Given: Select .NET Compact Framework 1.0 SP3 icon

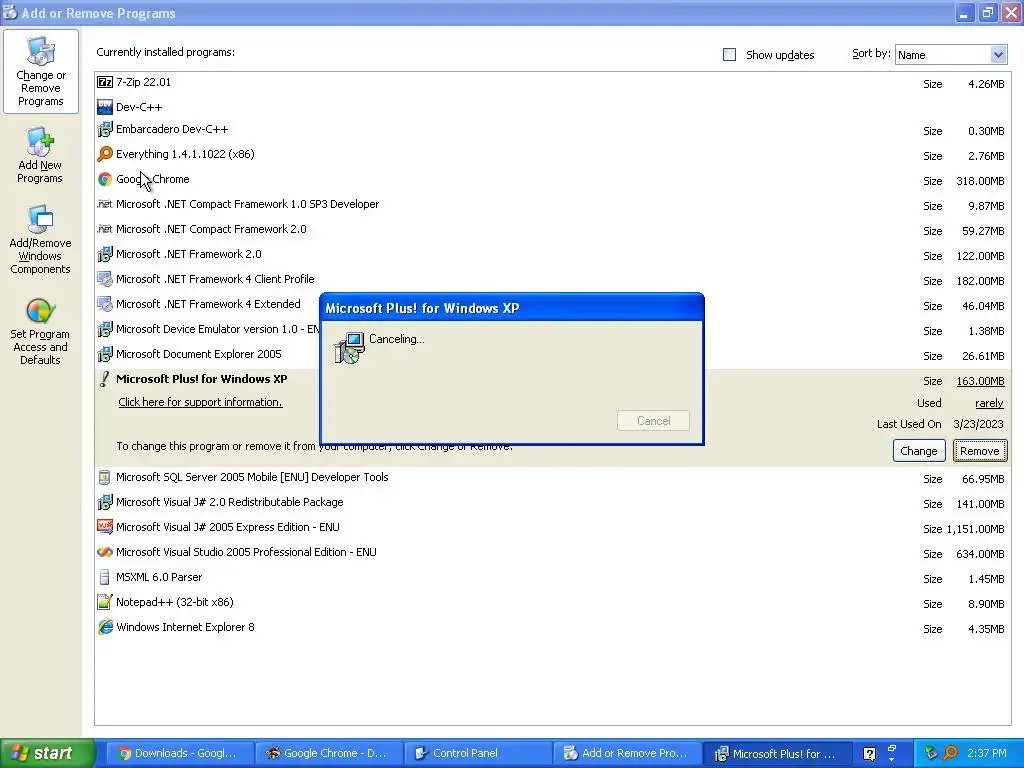Looking at the screenshot, I should (104, 204).
